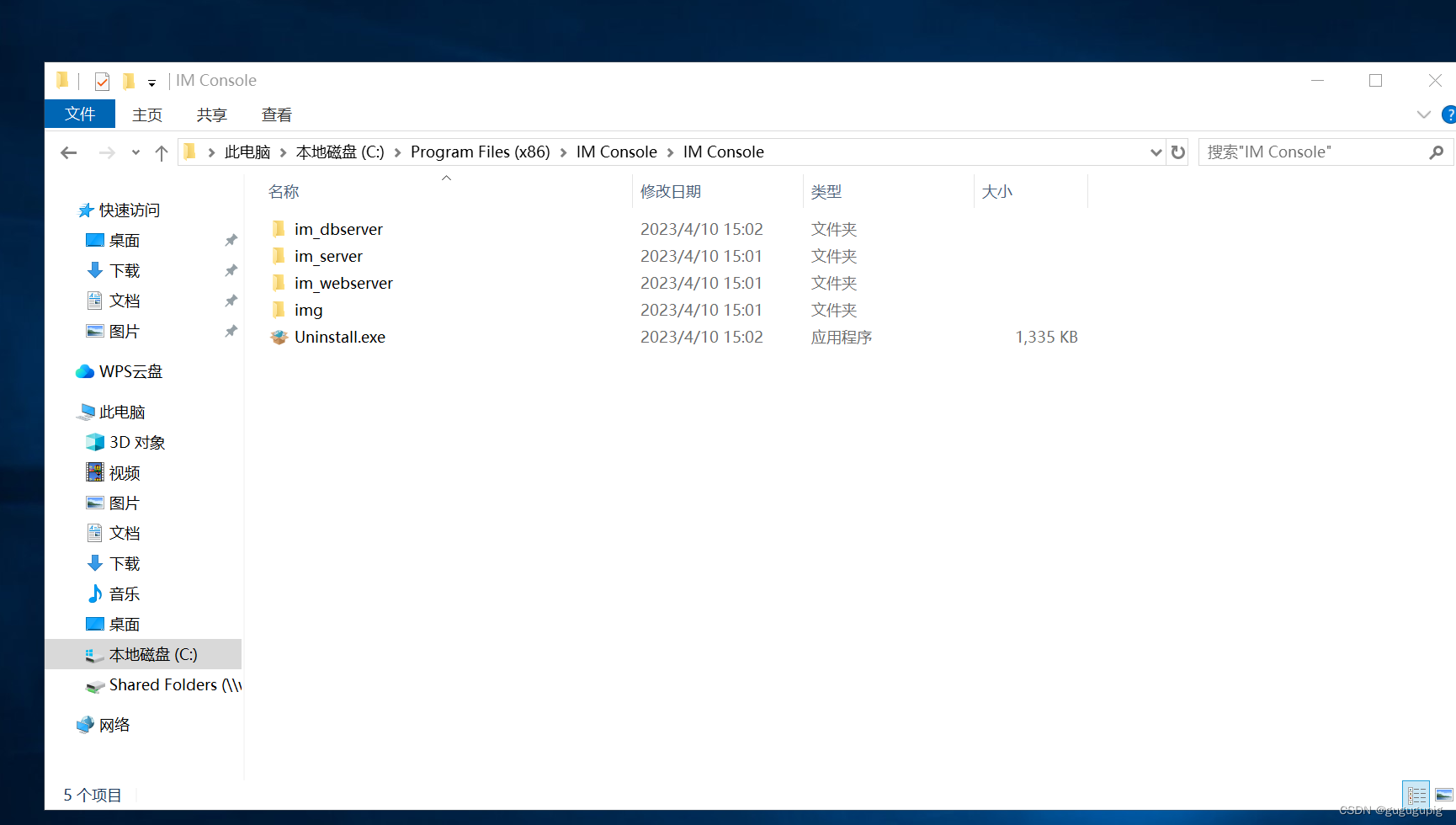Select 本地磁盘 (C:) in sidebar
Image resolution: width=1456 pixels, height=825 pixels.
[x=143, y=654]
